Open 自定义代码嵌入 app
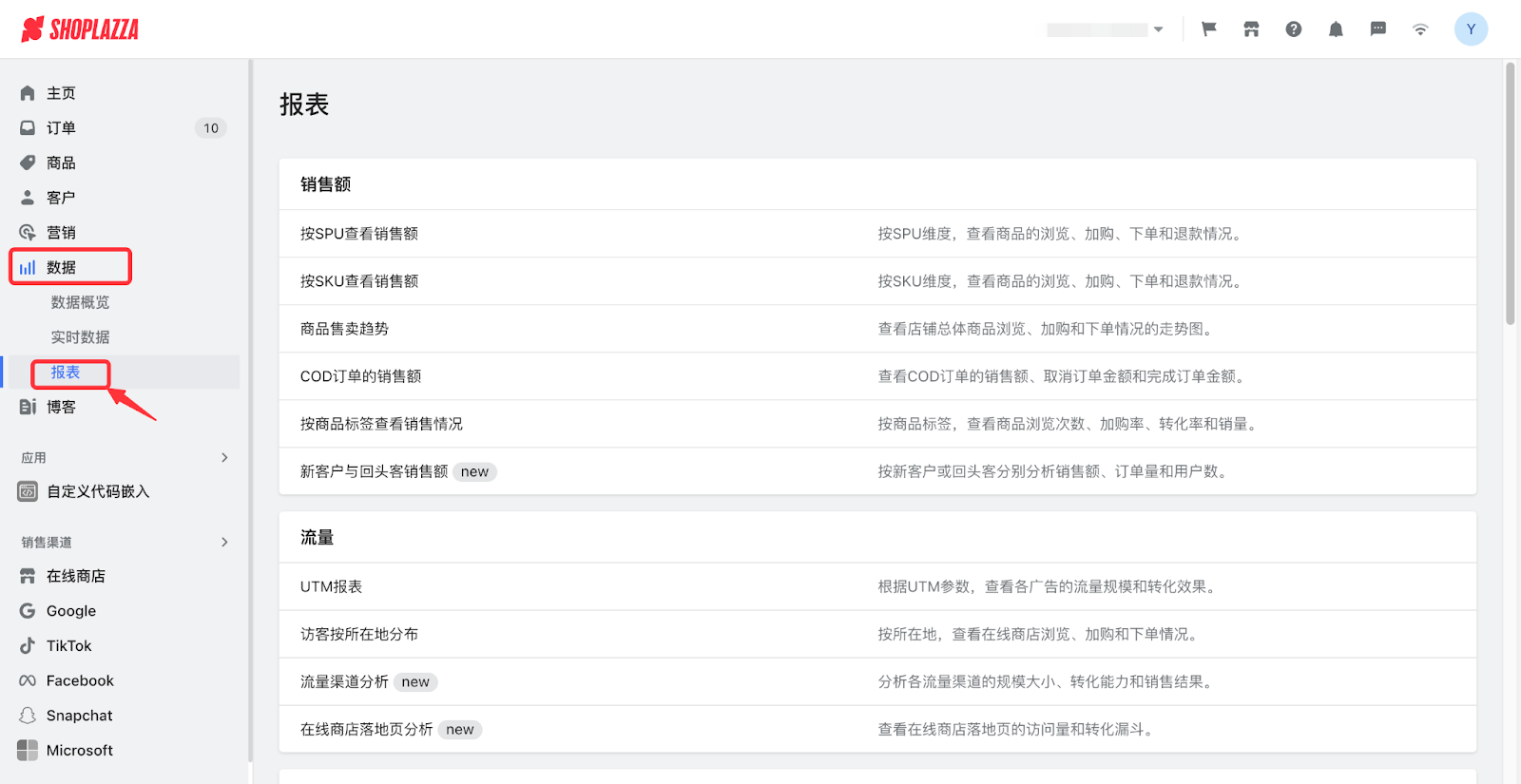 click(x=97, y=492)
